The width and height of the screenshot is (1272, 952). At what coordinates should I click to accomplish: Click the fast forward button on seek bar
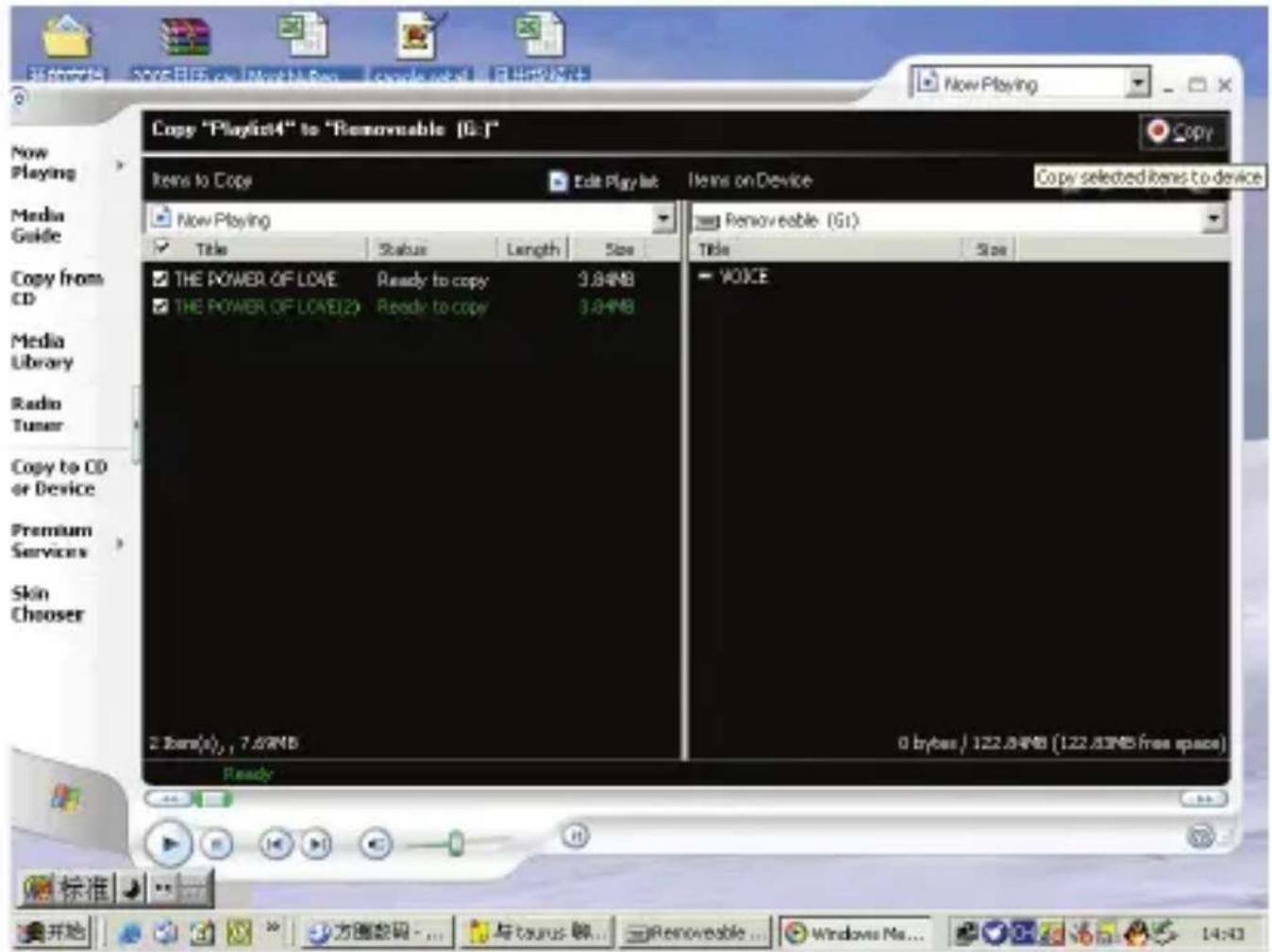(1203, 799)
